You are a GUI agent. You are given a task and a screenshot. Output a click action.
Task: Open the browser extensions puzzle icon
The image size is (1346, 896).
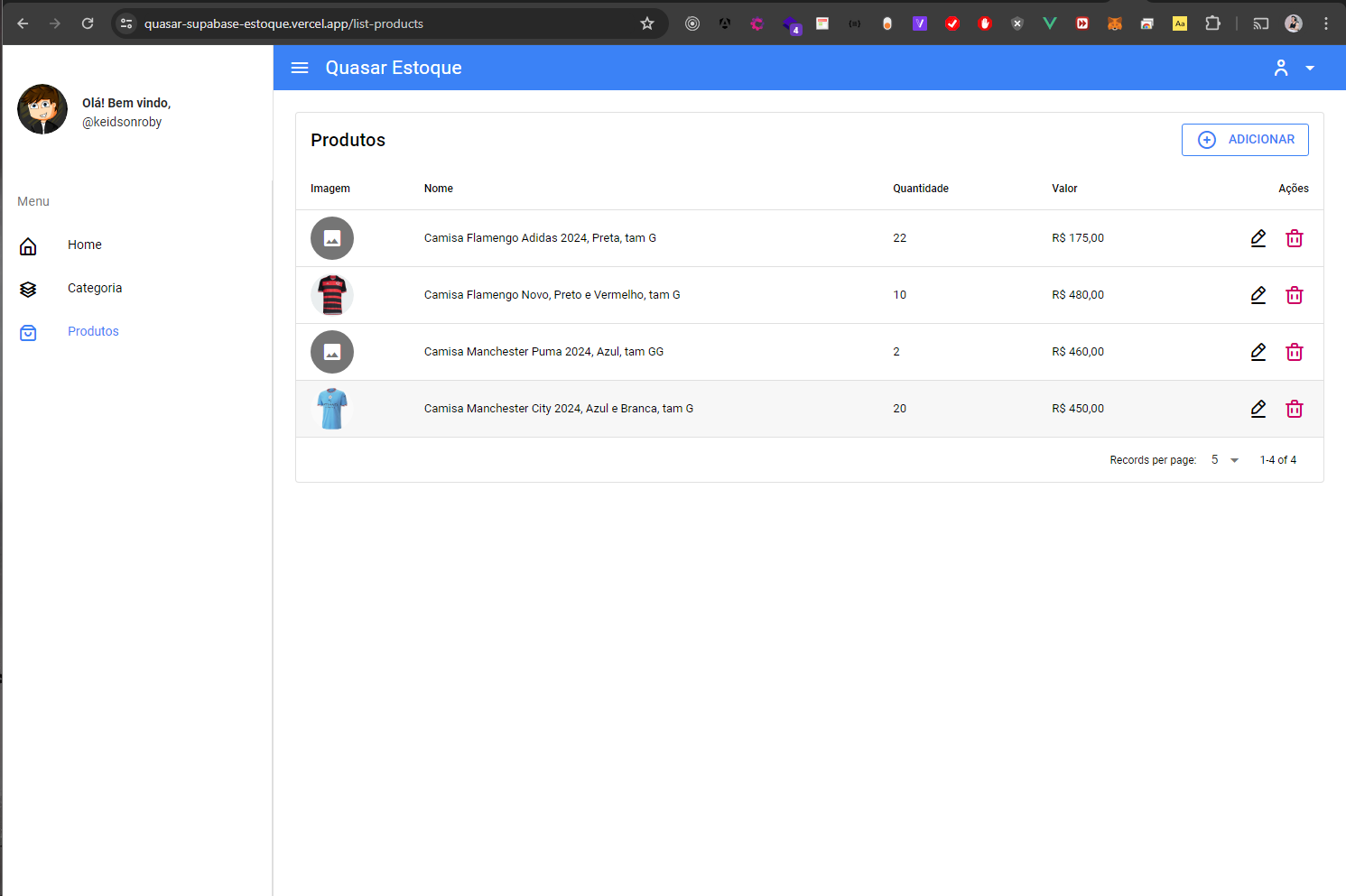1213,23
